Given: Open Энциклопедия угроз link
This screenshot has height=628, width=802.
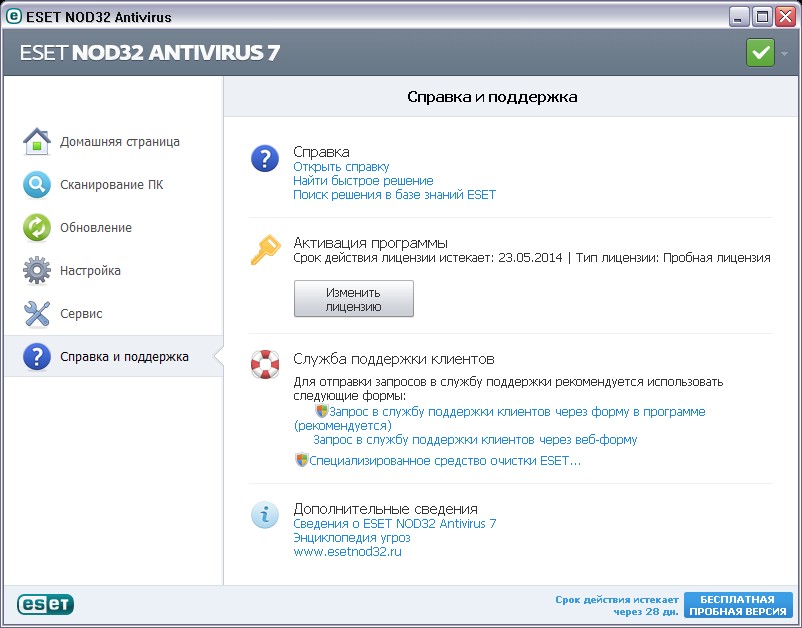Looking at the screenshot, I should coord(352,537).
